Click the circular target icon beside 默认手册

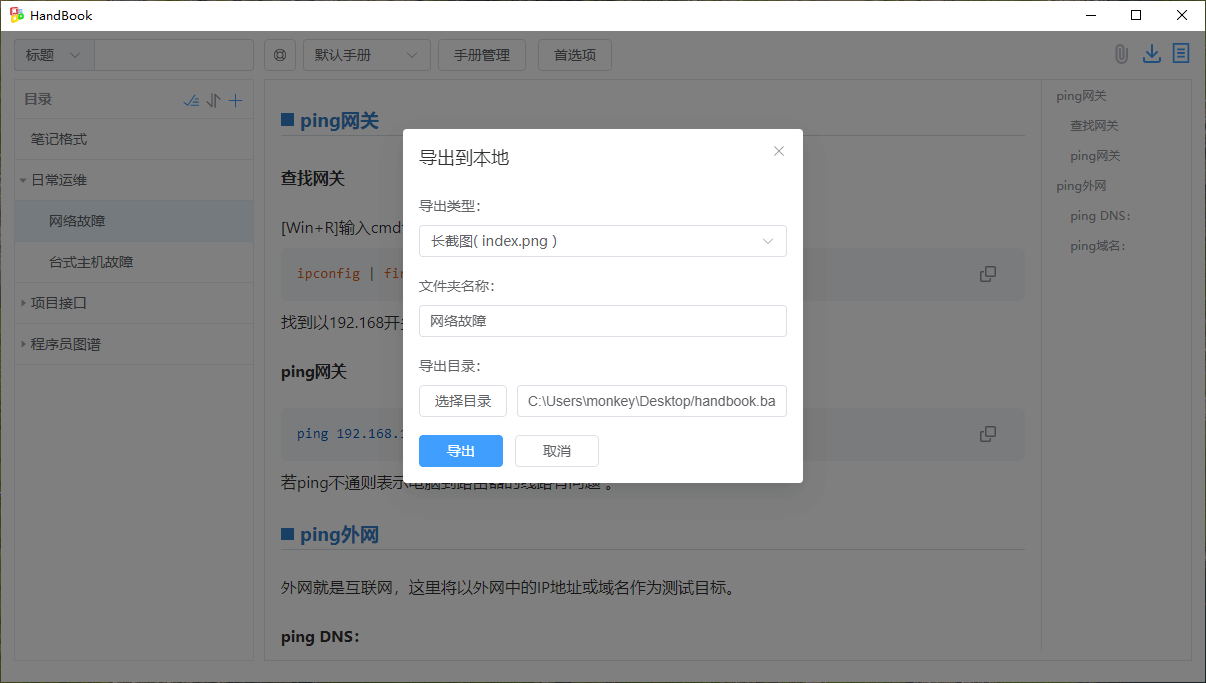coord(280,55)
